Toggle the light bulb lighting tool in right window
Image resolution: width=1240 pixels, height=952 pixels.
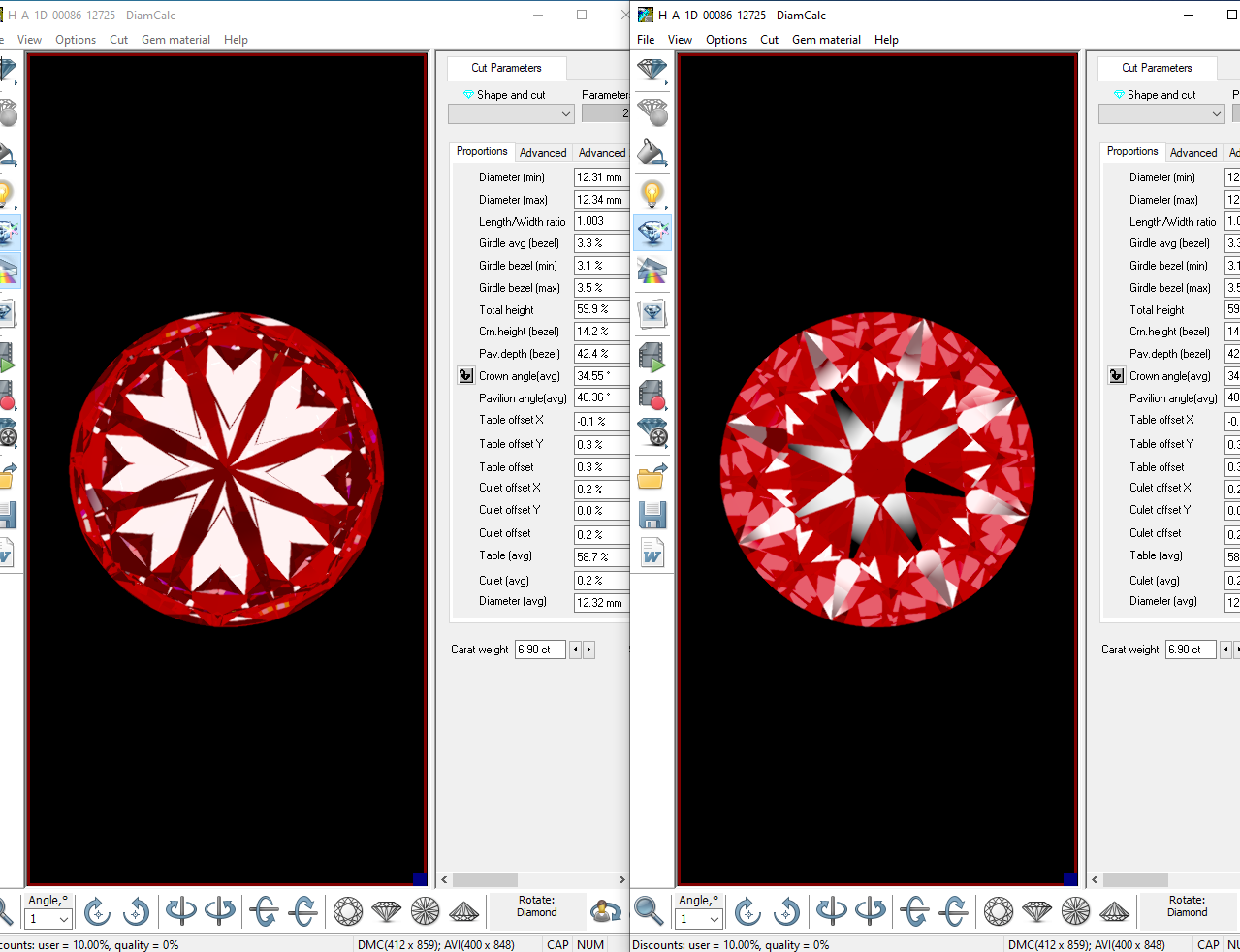652,193
